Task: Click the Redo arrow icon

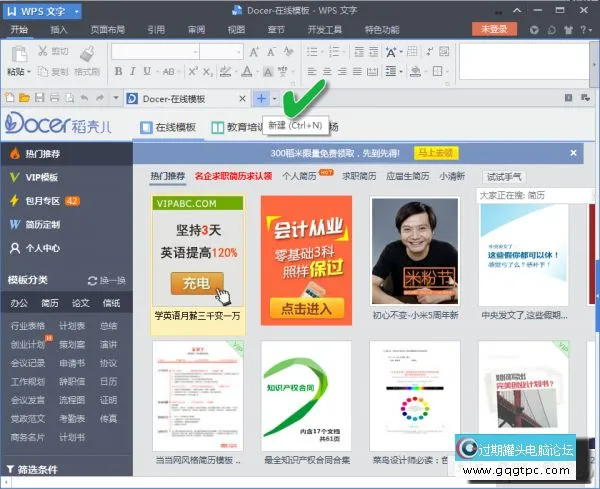Action: [x=99, y=98]
